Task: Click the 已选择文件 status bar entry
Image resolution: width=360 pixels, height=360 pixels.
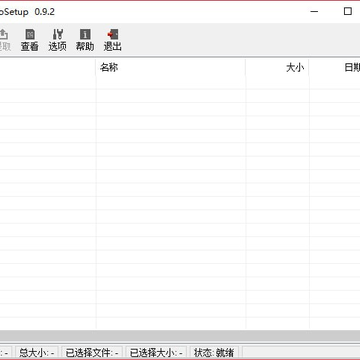Action: (x=92, y=353)
